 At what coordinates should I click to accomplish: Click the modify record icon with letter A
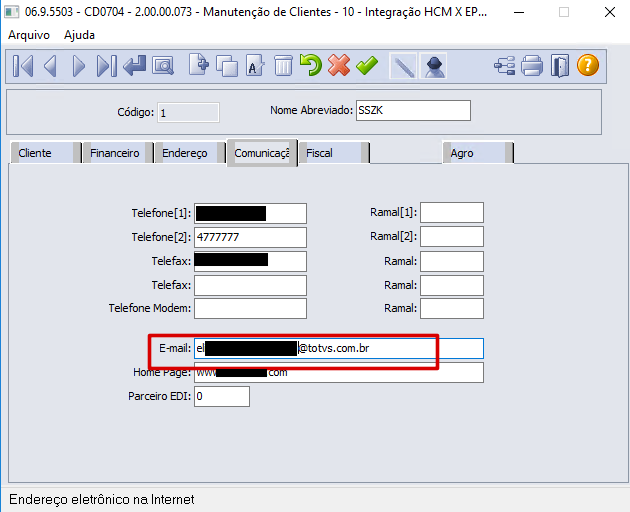coord(255,66)
